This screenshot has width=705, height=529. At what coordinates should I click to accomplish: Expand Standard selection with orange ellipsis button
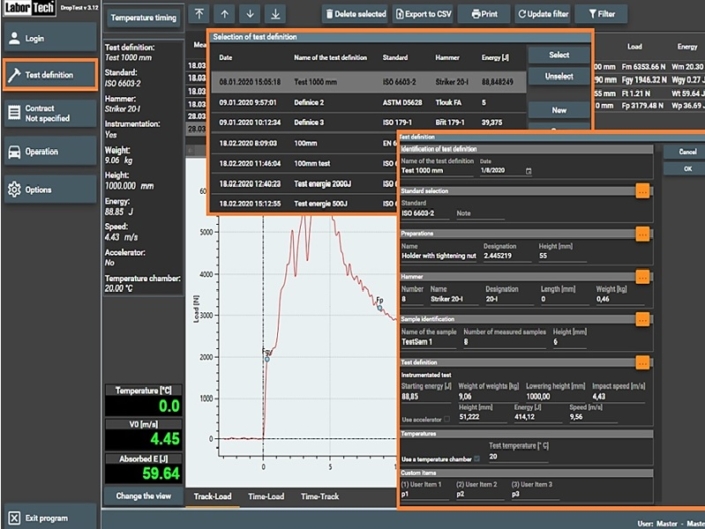click(x=643, y=191)
